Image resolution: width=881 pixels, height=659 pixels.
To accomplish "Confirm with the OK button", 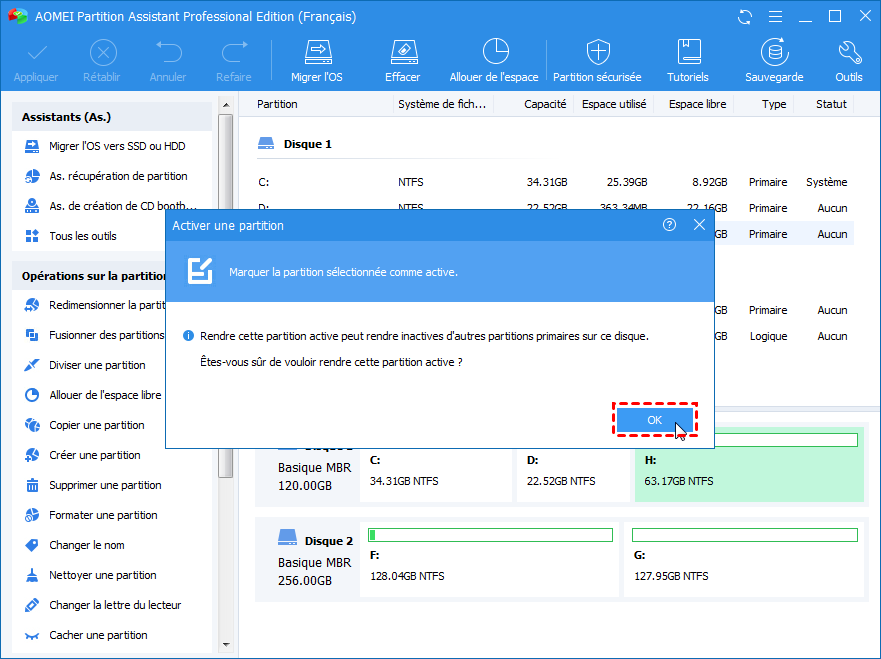I will [655, 420].
